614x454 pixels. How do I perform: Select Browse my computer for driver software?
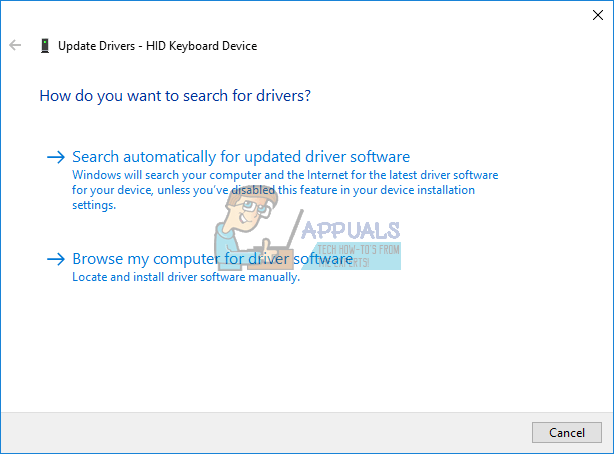pyautogui.click(x=213, y=259)
